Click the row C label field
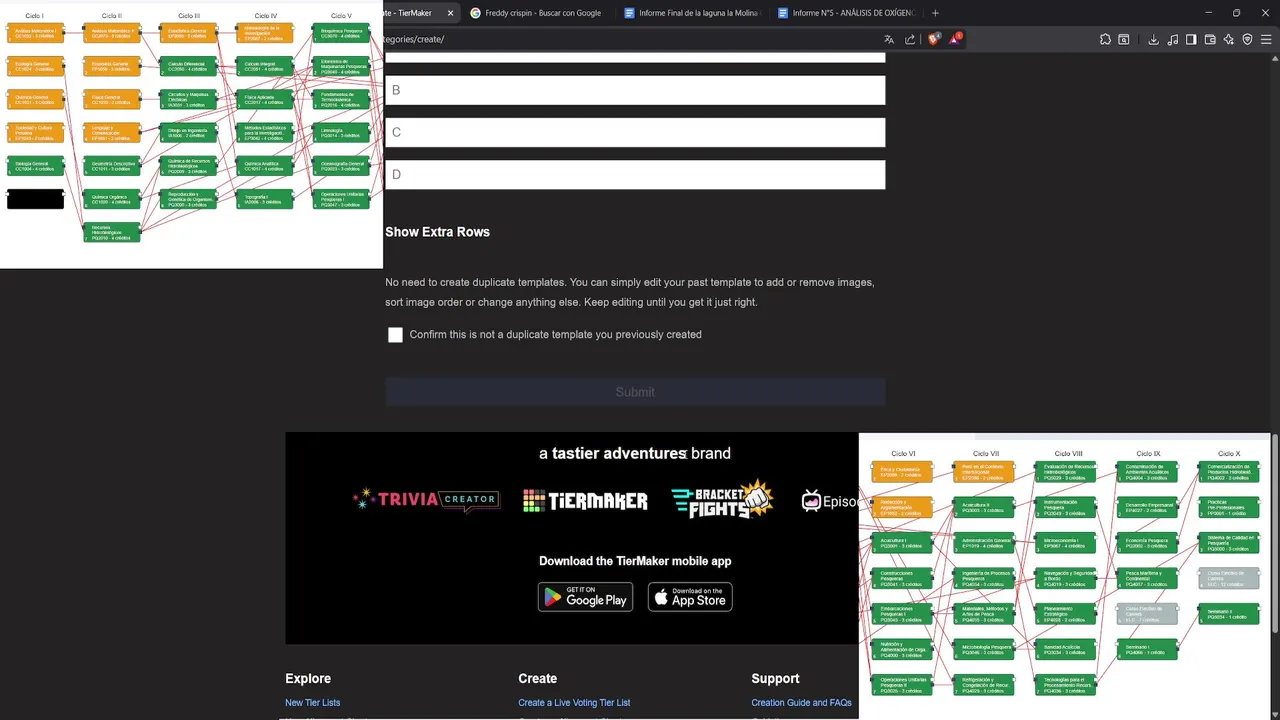Viewport: 1280px width, 720px height. [635, 132]
